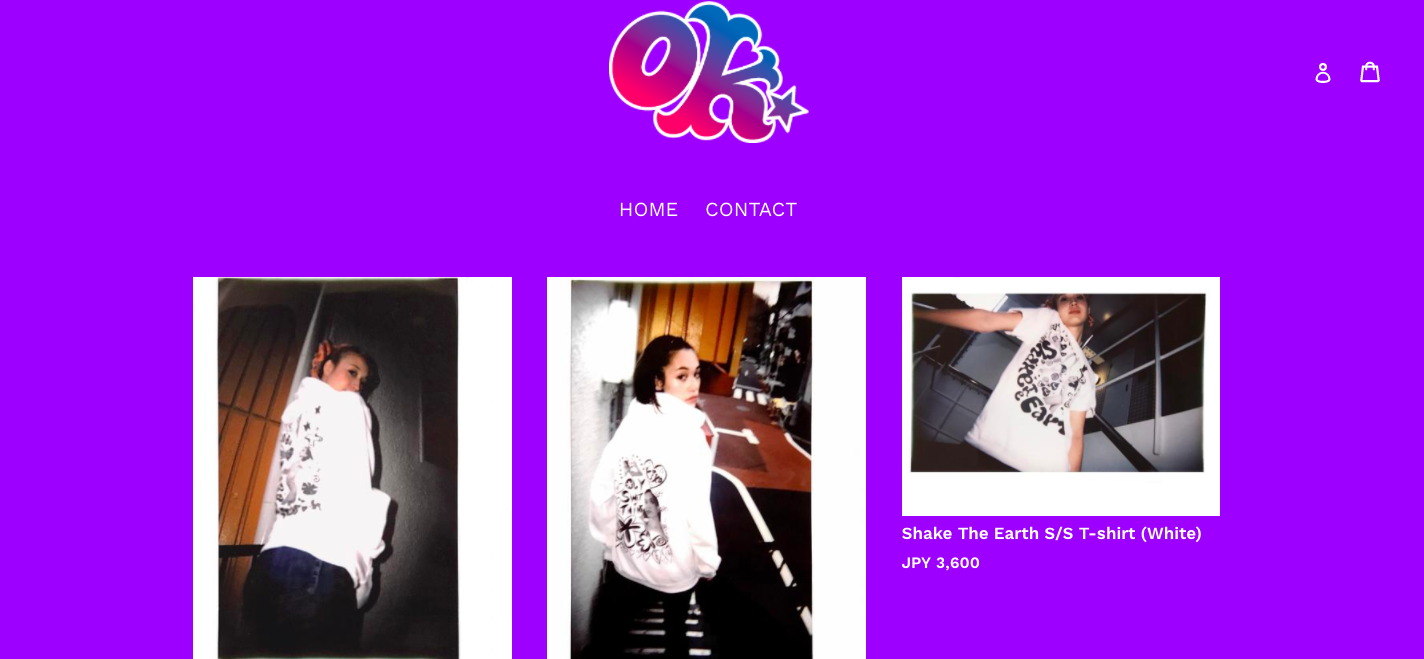This screenshot has height=659, width=1424.
Task: Open the white T-shirt product photo
Action: [1060, 396]
